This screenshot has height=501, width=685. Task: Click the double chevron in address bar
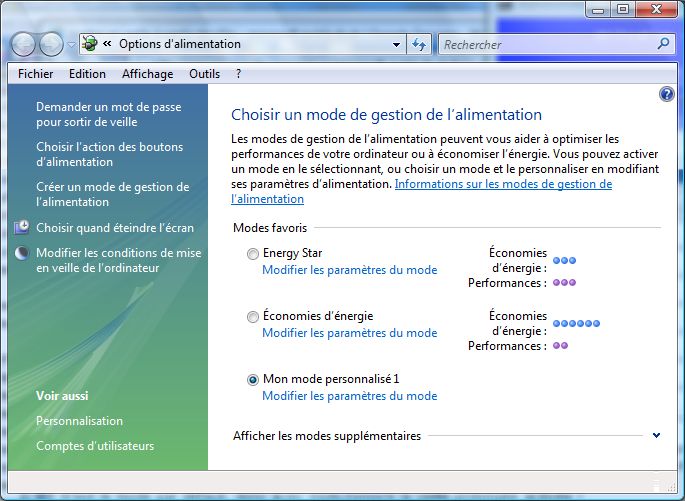107,44
